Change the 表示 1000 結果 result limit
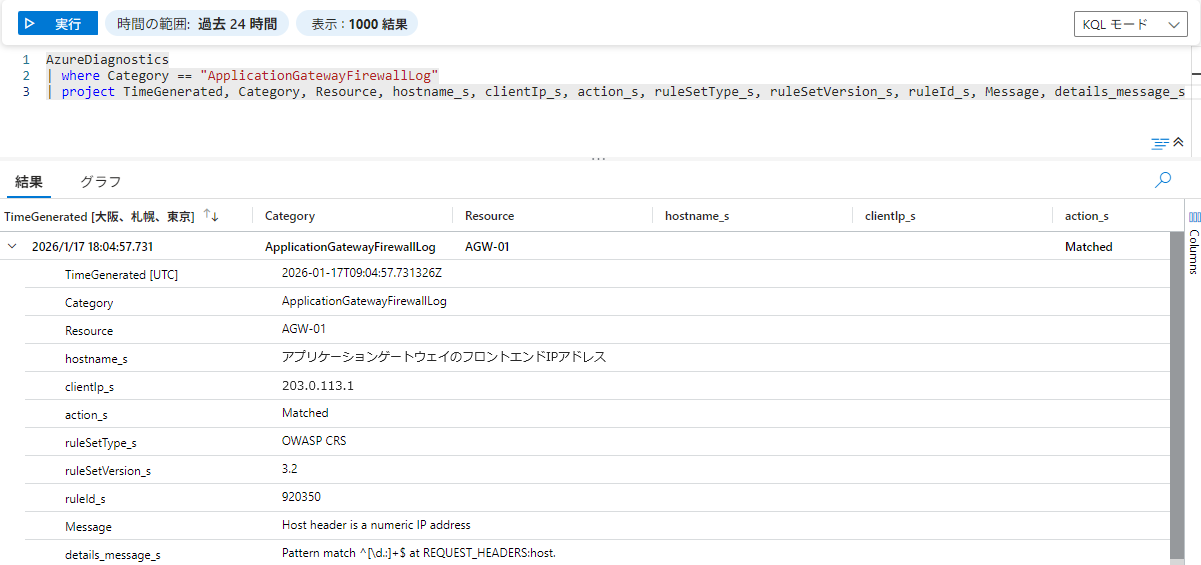This screenshot has height=565, width=1201. click(x=357, y=24)
